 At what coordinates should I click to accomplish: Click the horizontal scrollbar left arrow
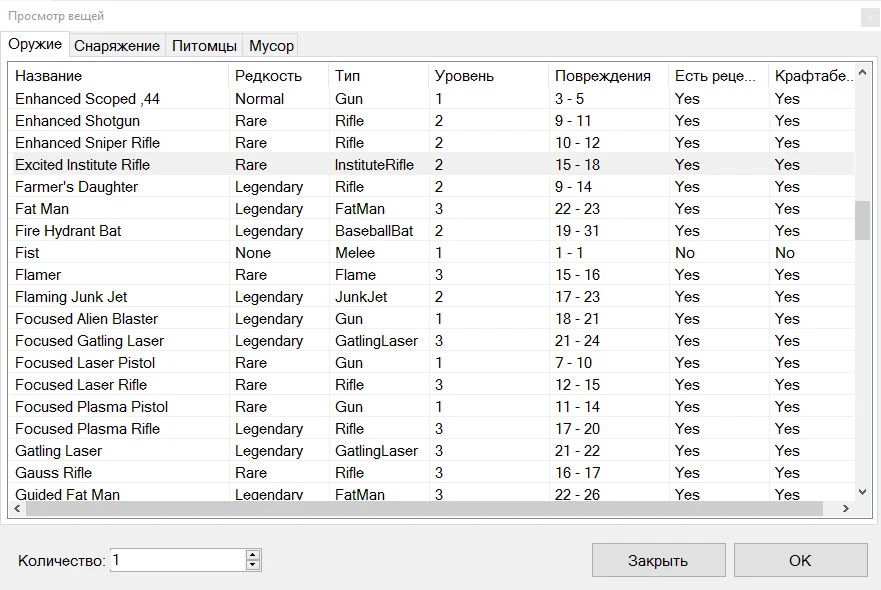coord(17,508)
